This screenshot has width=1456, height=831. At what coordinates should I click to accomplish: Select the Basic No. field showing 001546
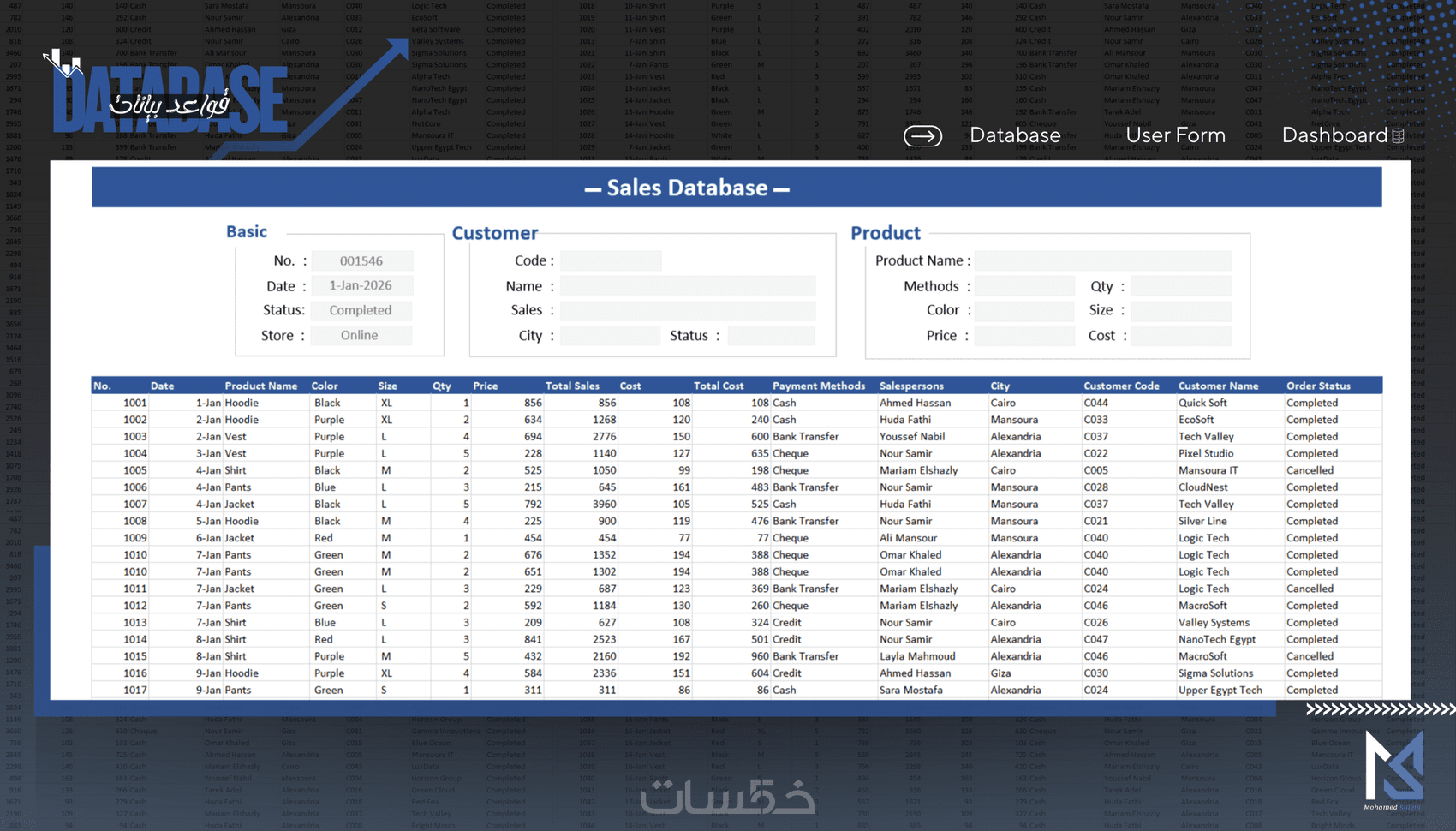[x=361, y=260]
